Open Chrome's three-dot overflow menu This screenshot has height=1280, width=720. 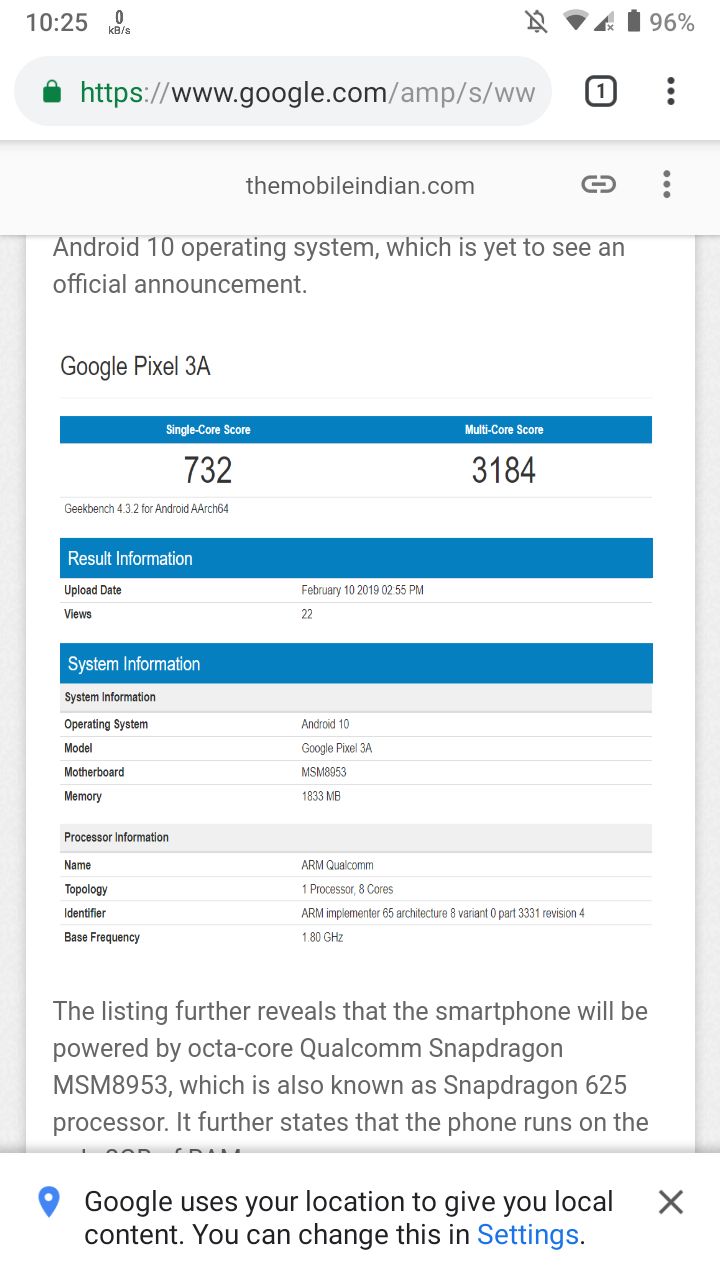pyautogui.click(x=670, y=92)
